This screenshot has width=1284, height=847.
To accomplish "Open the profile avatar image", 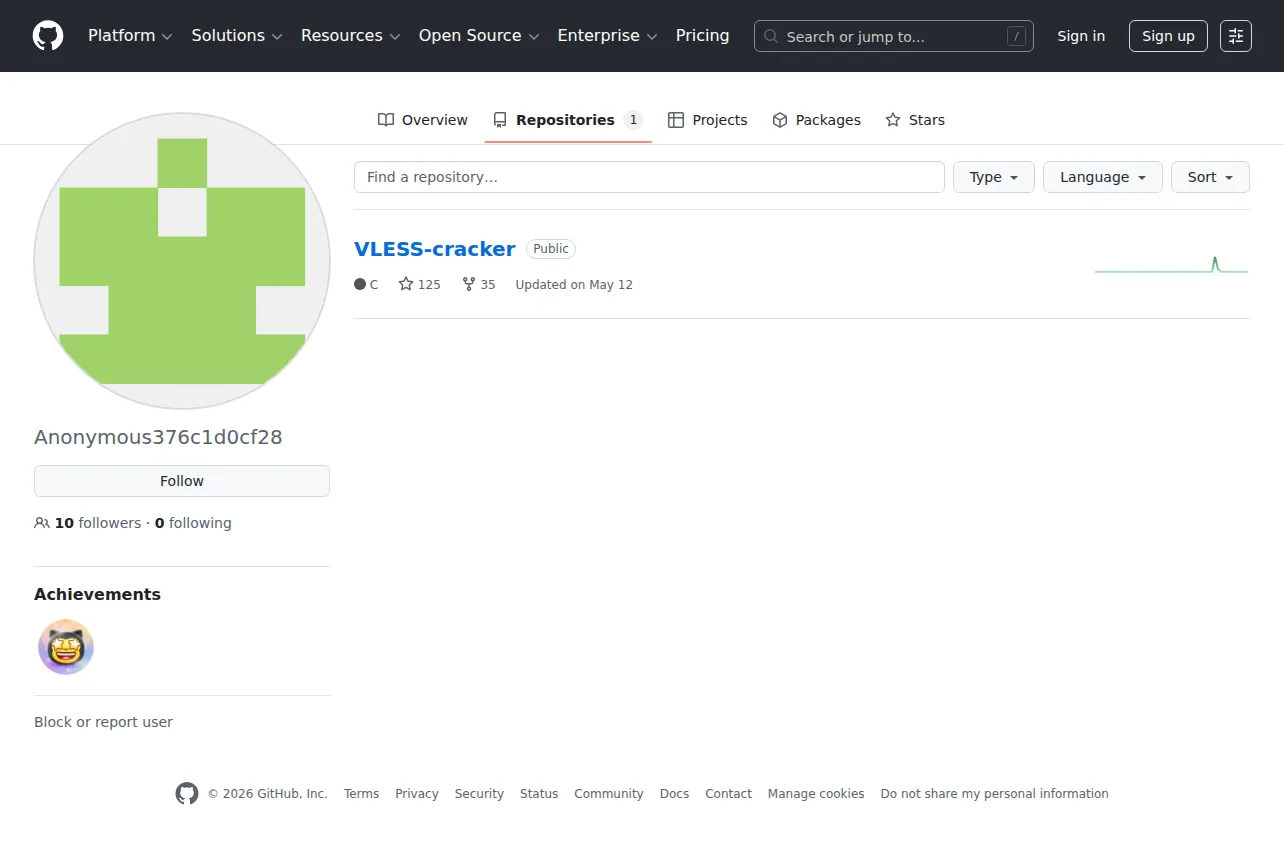I will coord(182,261).
